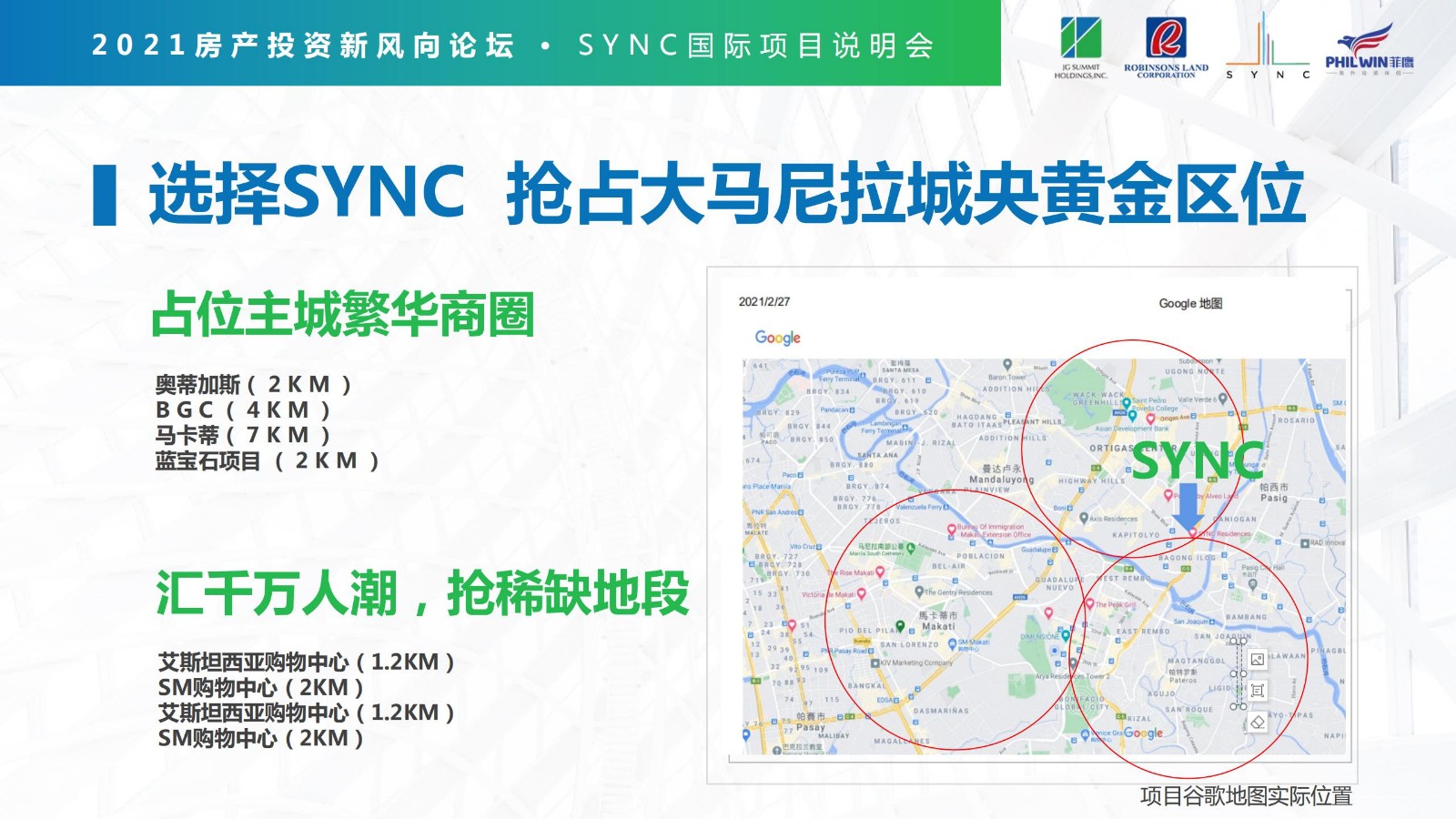Click the SYNC skyline logo in the header
Image resolution: width=1456 pixels, height=819 pixels.
point(1269,47)
